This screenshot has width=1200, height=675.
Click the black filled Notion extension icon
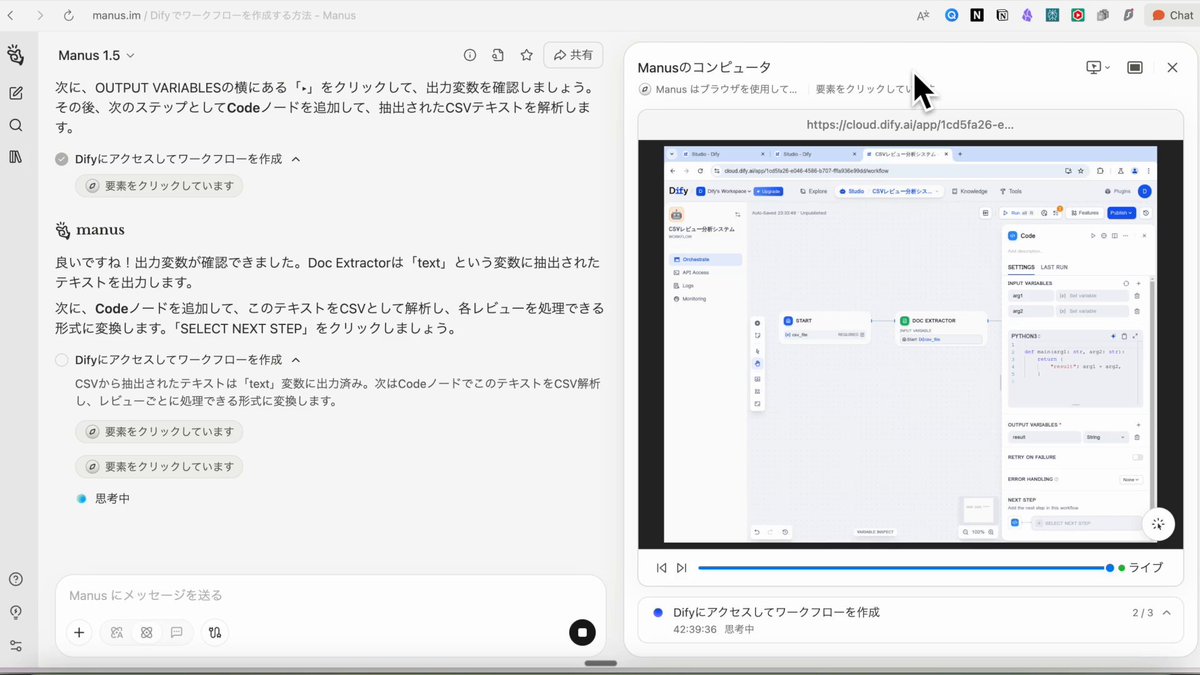[977, 16]
